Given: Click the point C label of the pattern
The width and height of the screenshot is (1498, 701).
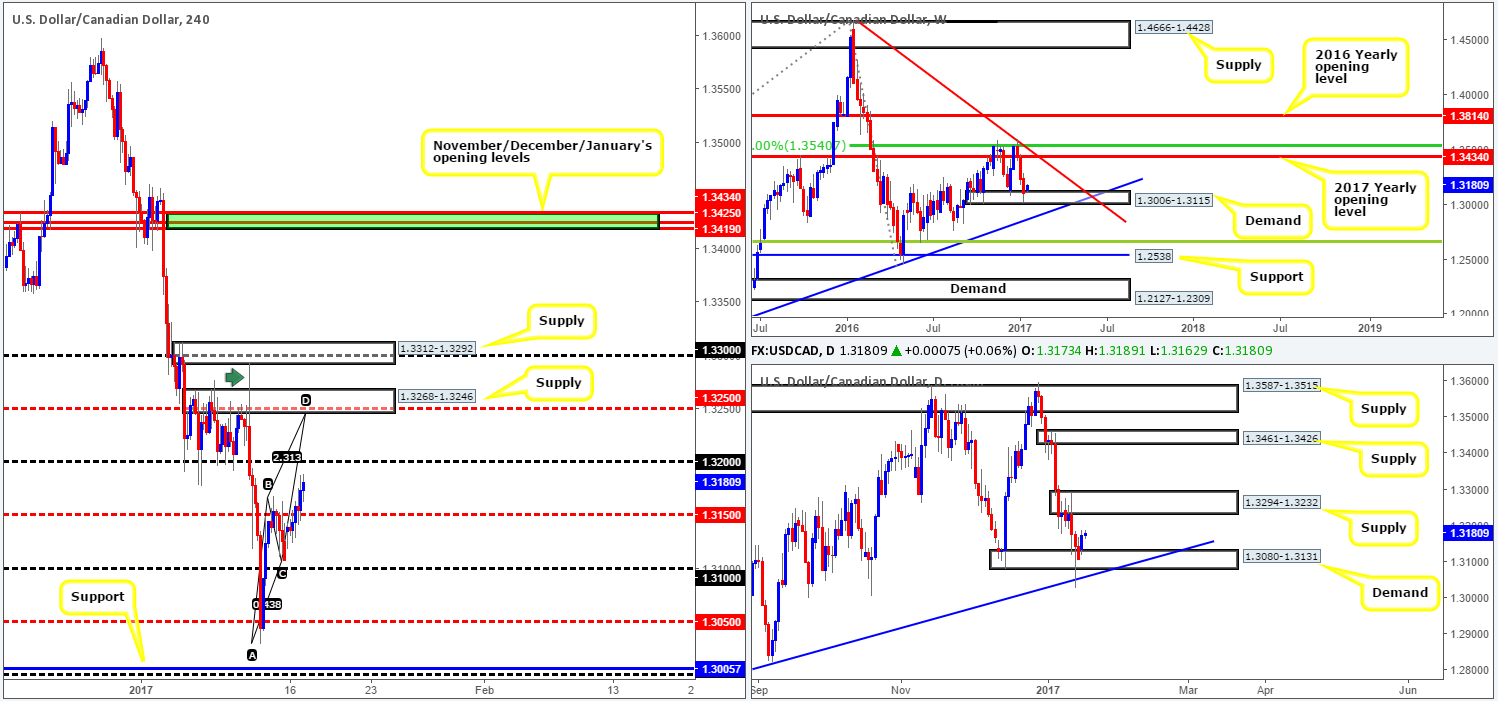Looking at the screenshot, I should [282, 573].
